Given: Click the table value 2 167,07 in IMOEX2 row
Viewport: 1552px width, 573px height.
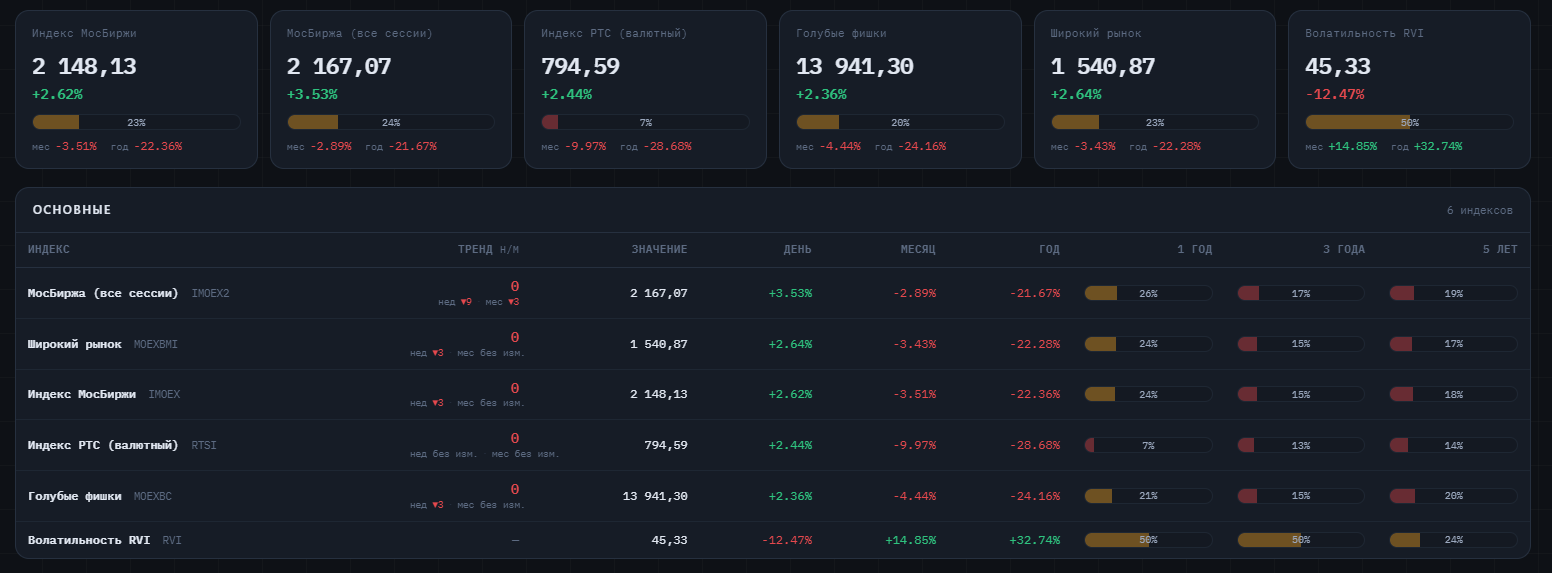Looking at the screenshot, I should [x=659, y=293].
